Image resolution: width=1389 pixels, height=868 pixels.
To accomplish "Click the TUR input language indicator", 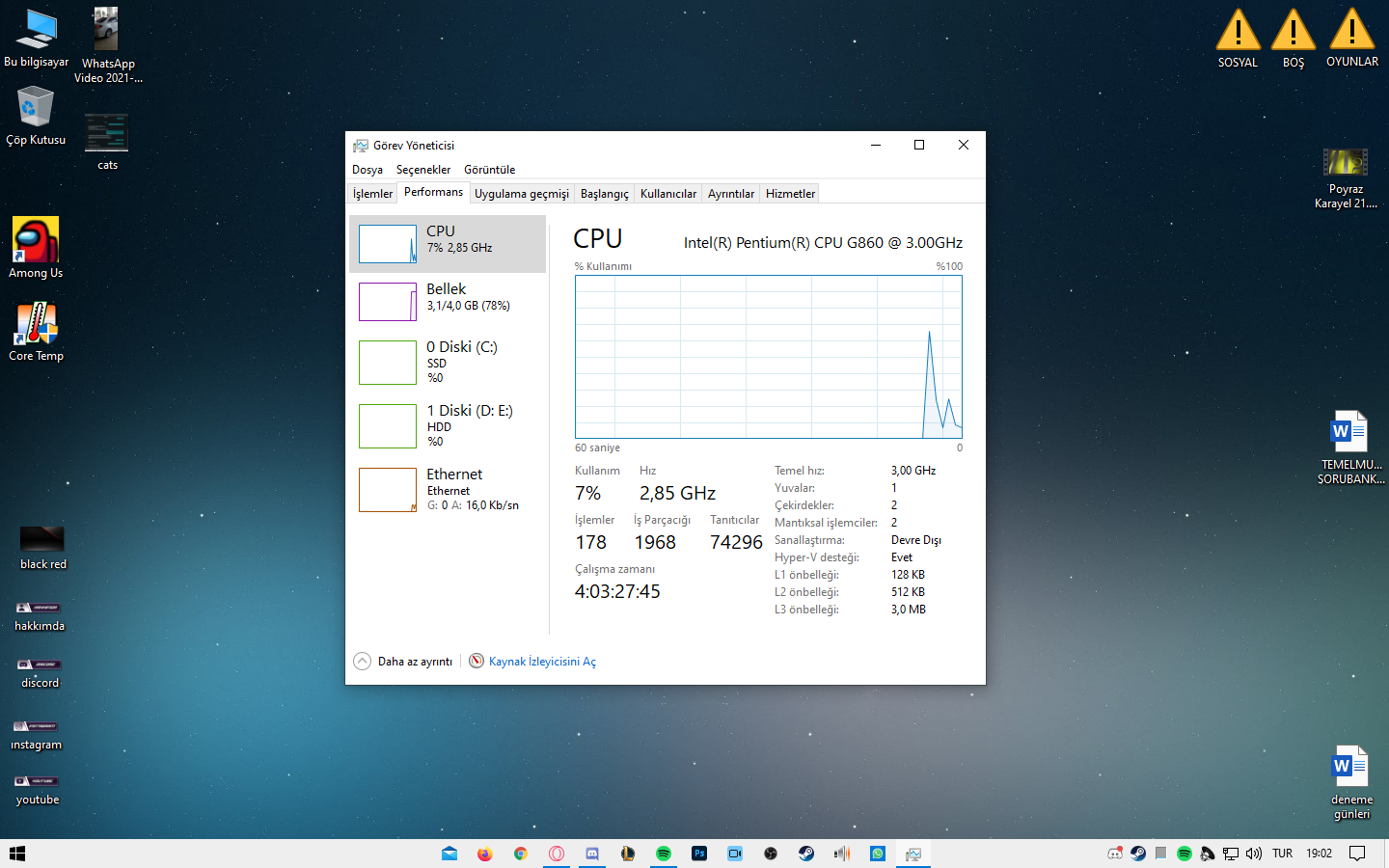I will tap(1282, 854).
